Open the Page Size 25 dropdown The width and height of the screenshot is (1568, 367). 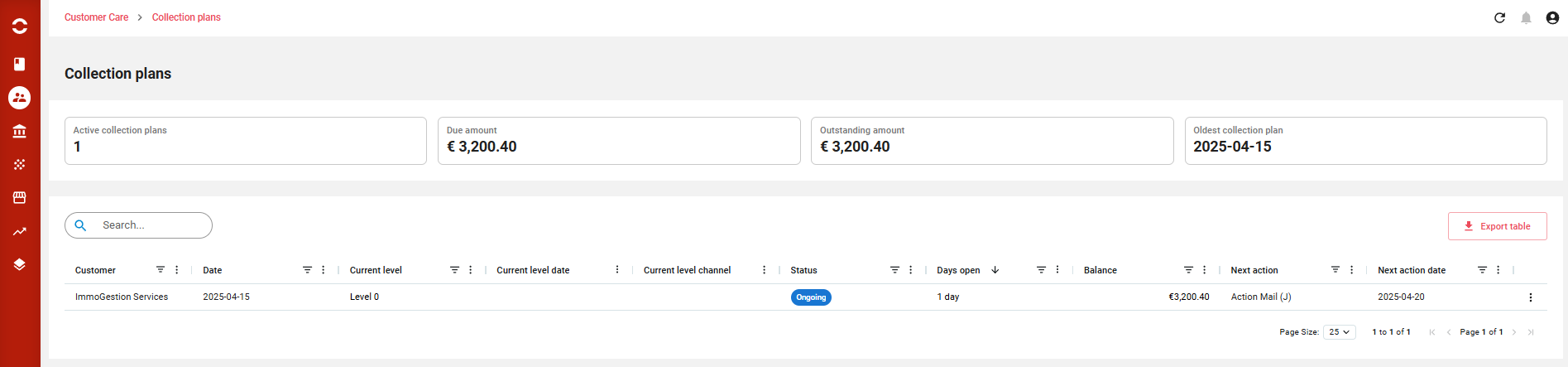coord(1340,332)
